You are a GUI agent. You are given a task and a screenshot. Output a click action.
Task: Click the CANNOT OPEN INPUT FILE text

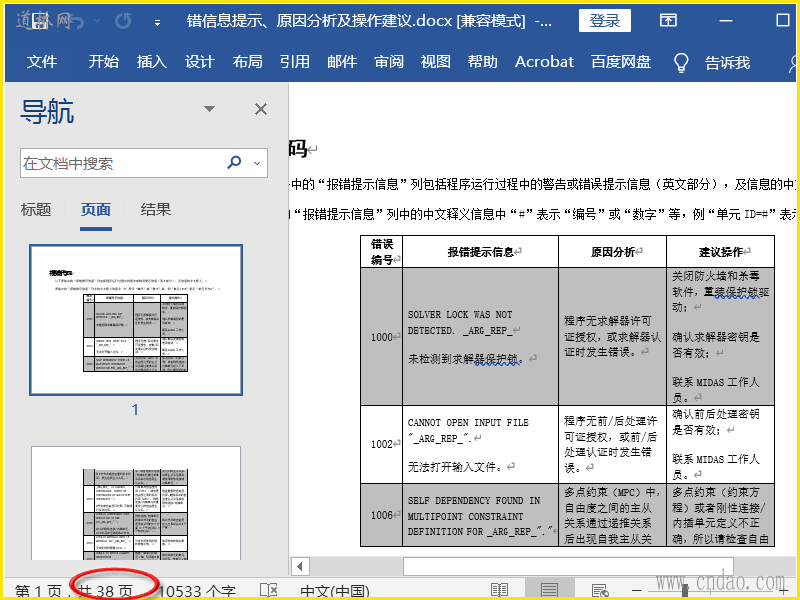468,422
